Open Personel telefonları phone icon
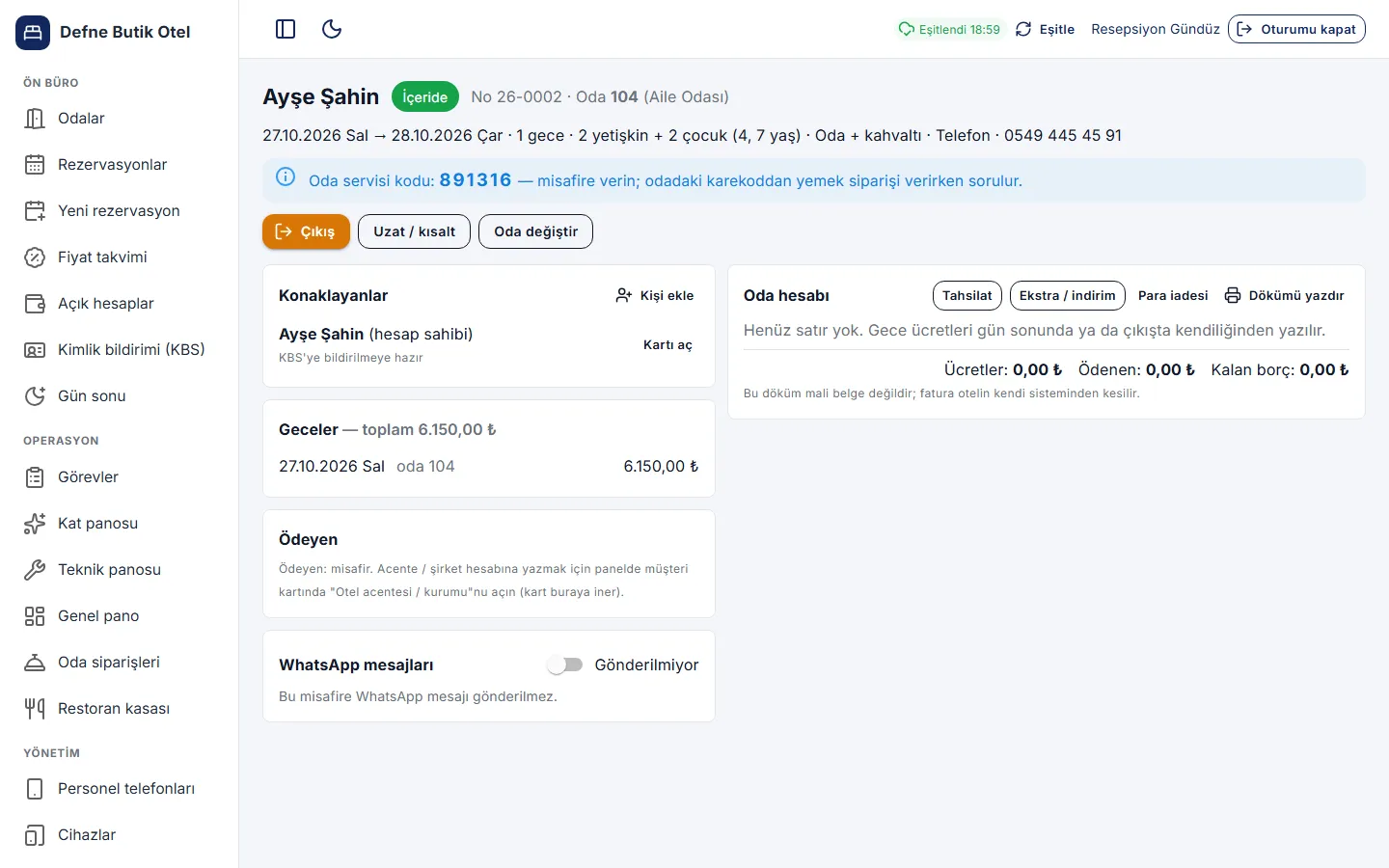Screen dimensions: 1389x868 click(35, 789)
